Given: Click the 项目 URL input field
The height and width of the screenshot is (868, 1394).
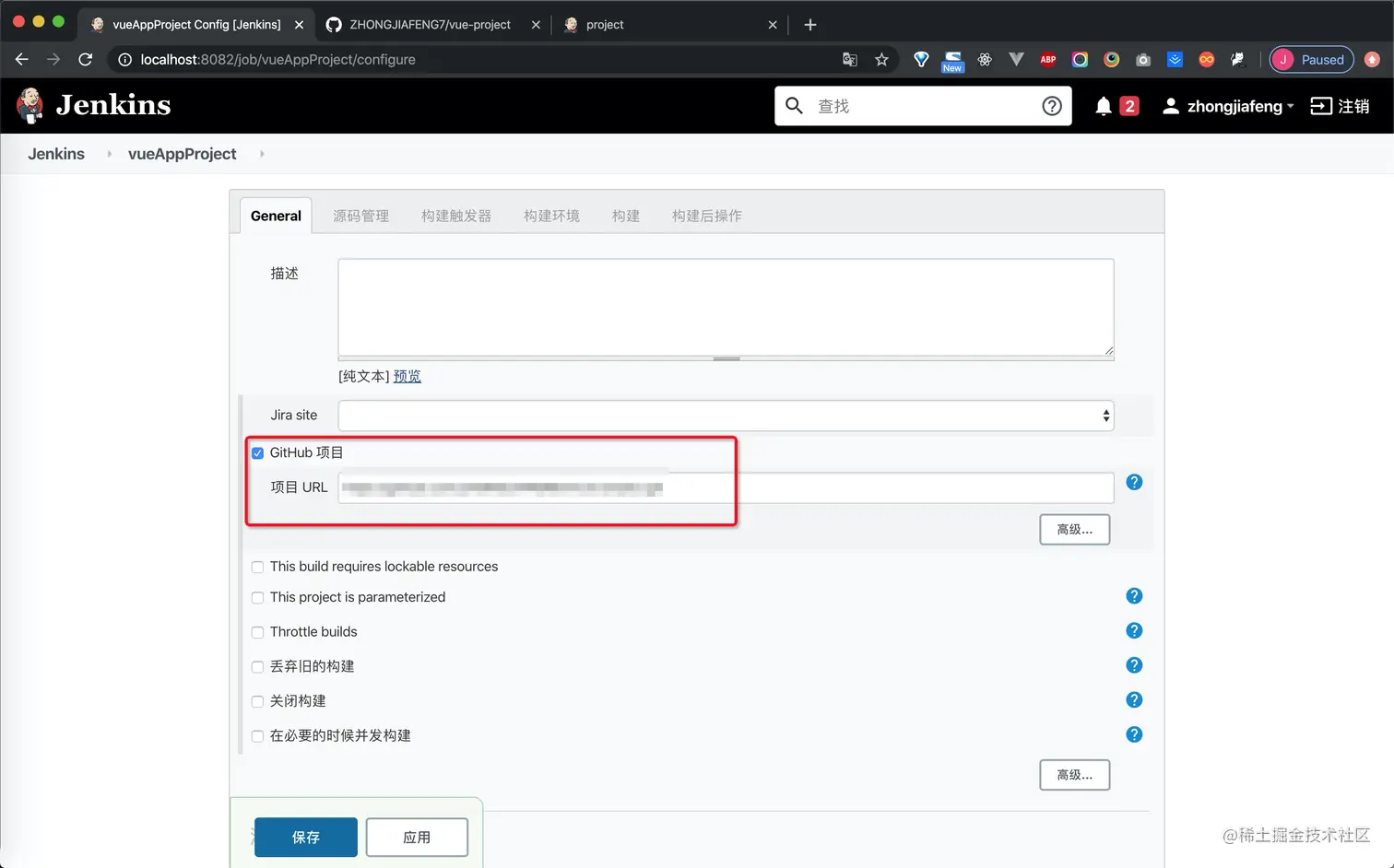Looking at the screenshot, I should [x=726, y=487].
